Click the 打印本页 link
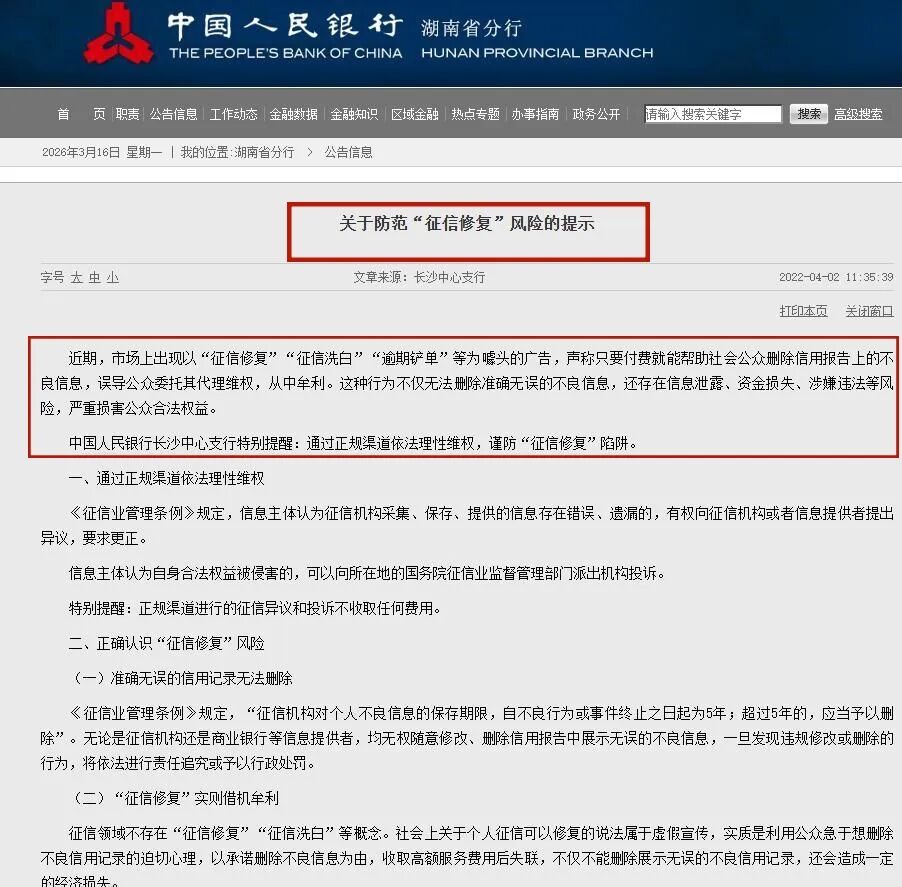The height and width of the screenshot is (887, 902). click(803, 311)
